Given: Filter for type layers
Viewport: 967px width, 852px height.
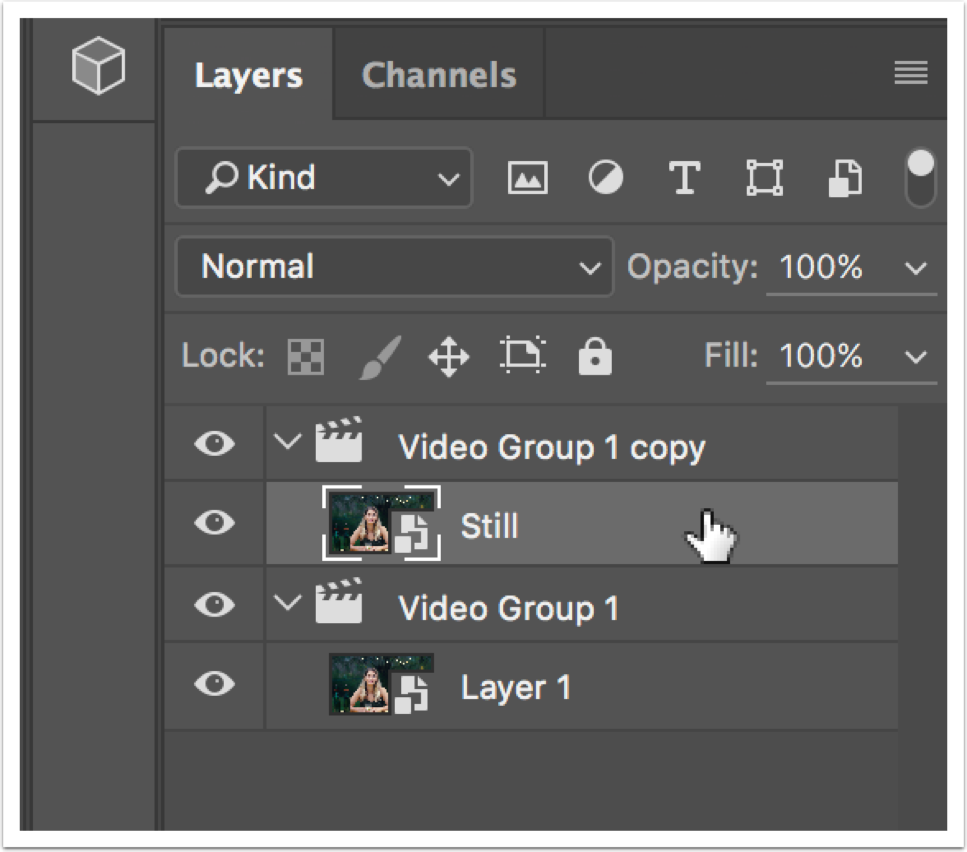Looking at the screenshot, I should pyautogui.click(x=685, y=178).
